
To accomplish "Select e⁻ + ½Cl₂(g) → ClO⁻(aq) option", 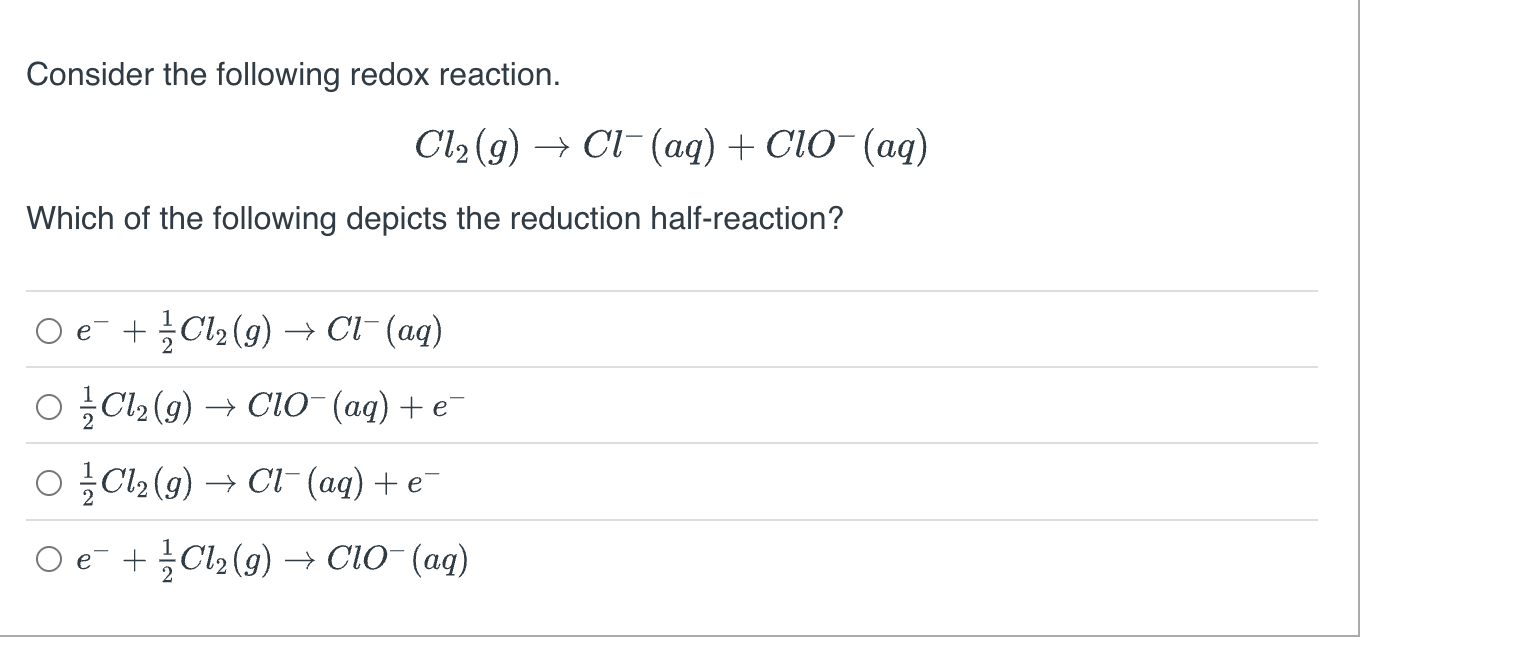I will (x=47, y=559).
